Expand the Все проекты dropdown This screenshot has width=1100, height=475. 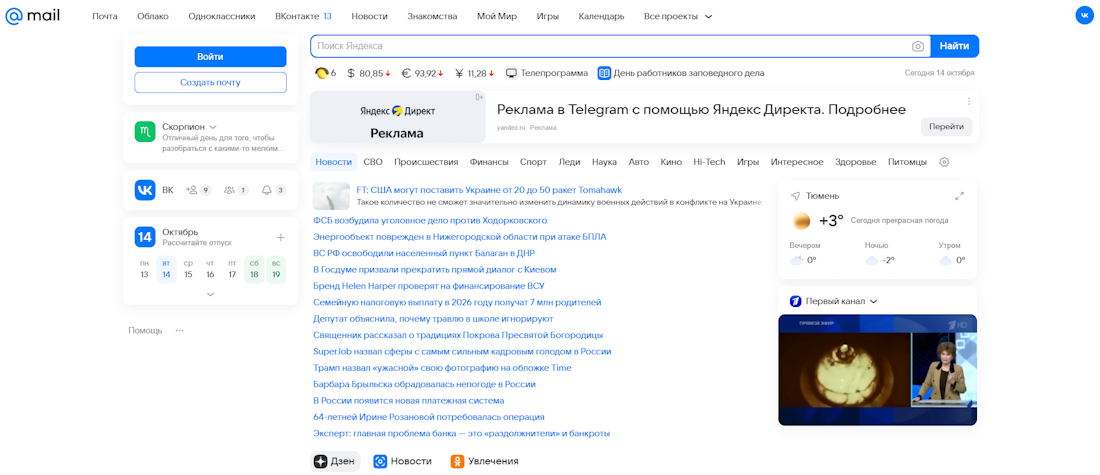[708, 17]
